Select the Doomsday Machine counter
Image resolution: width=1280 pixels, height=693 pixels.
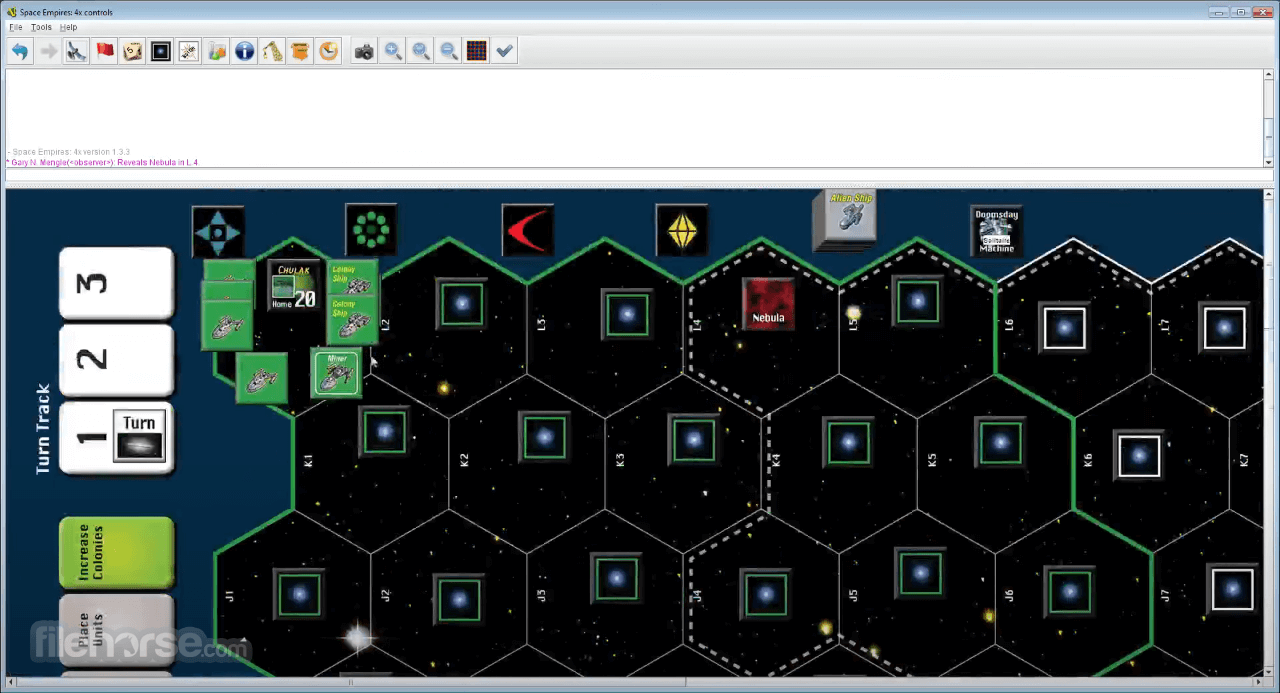pyautogui.click(x=997, y=231)
